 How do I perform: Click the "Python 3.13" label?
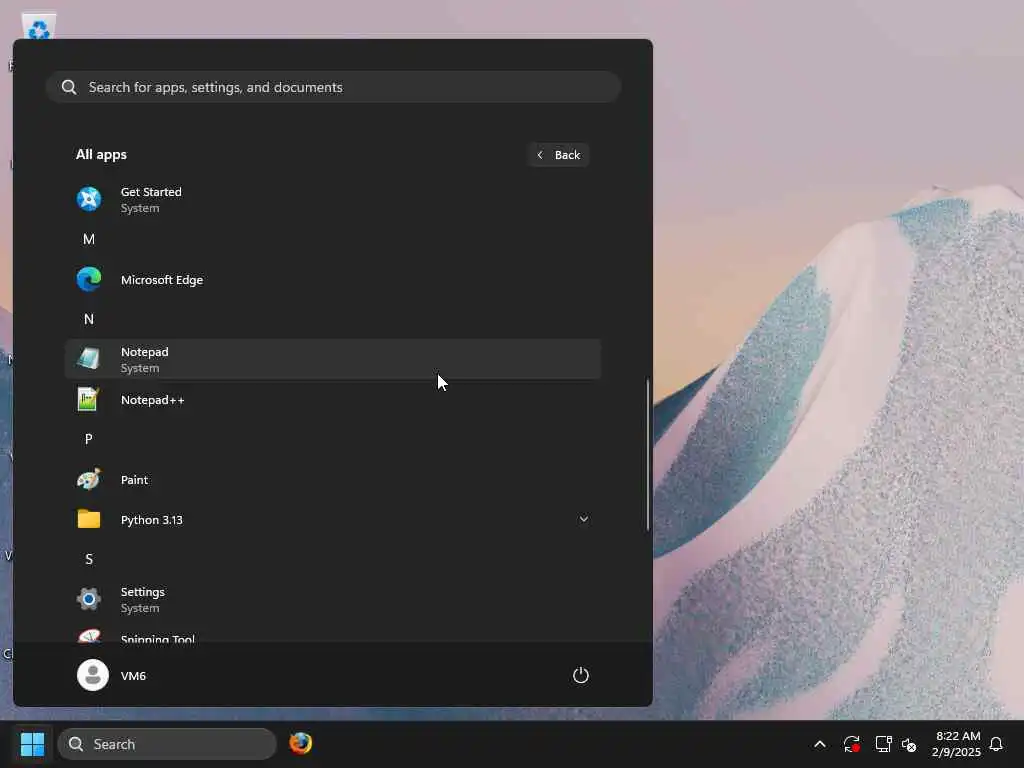pyautogui.click(x=152, y=520)
